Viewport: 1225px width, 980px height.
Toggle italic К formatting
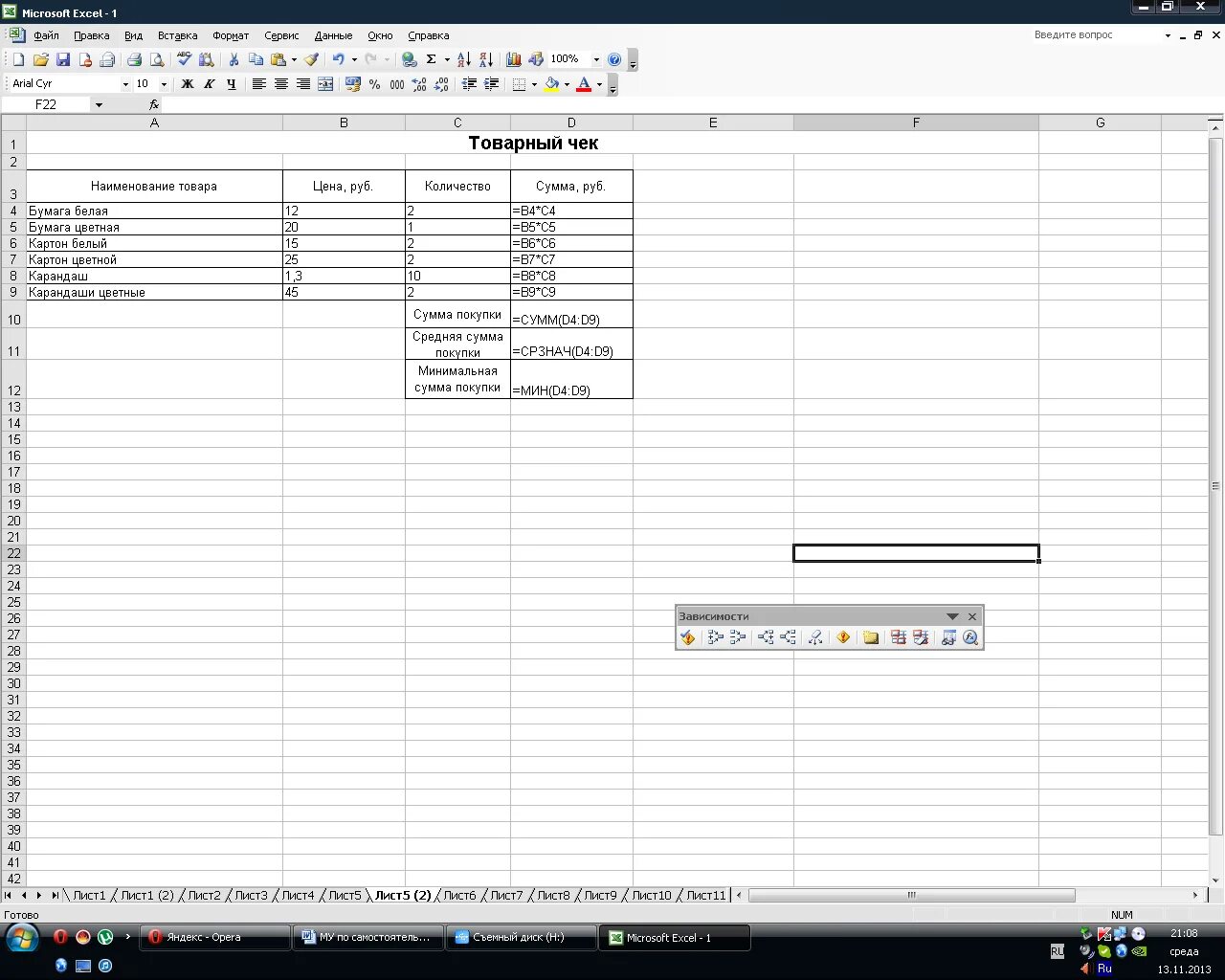[210, 84]
